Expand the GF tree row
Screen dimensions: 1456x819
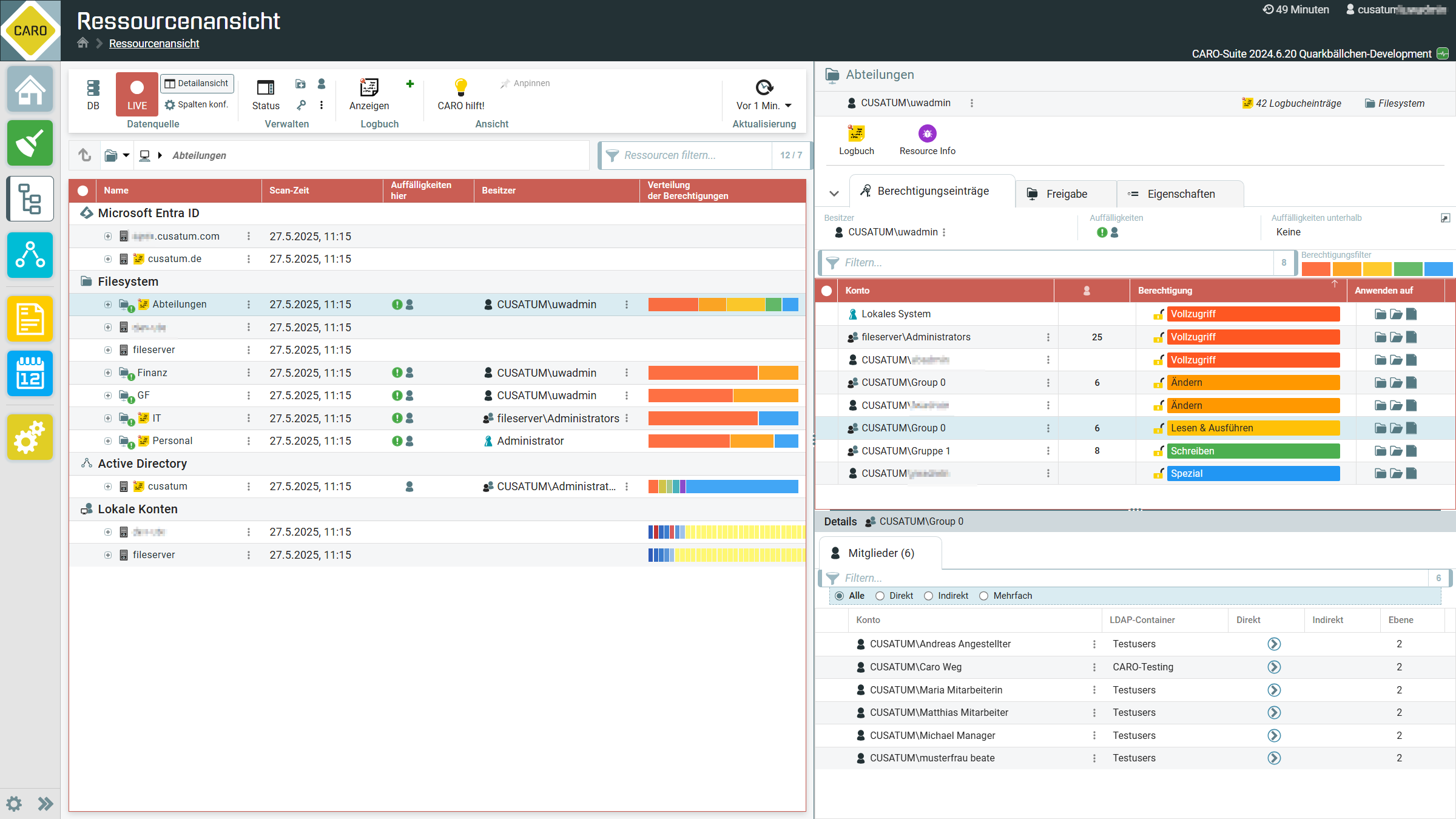point(107,396)
